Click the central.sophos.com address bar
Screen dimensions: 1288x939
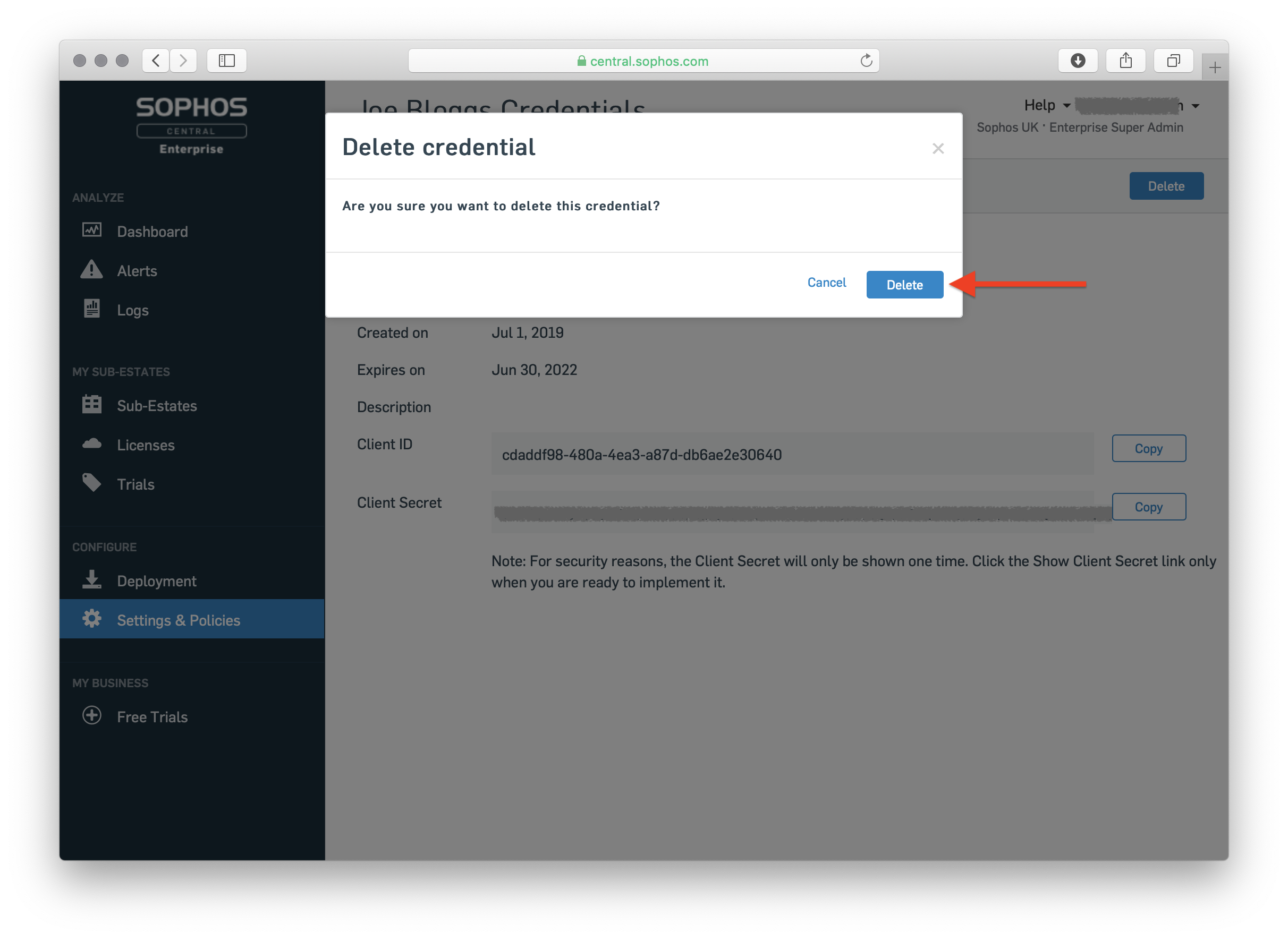(x=643, y=60)
